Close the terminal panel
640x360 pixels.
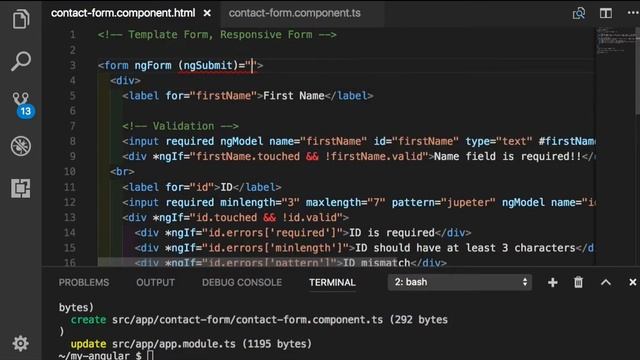coord(633,282)
